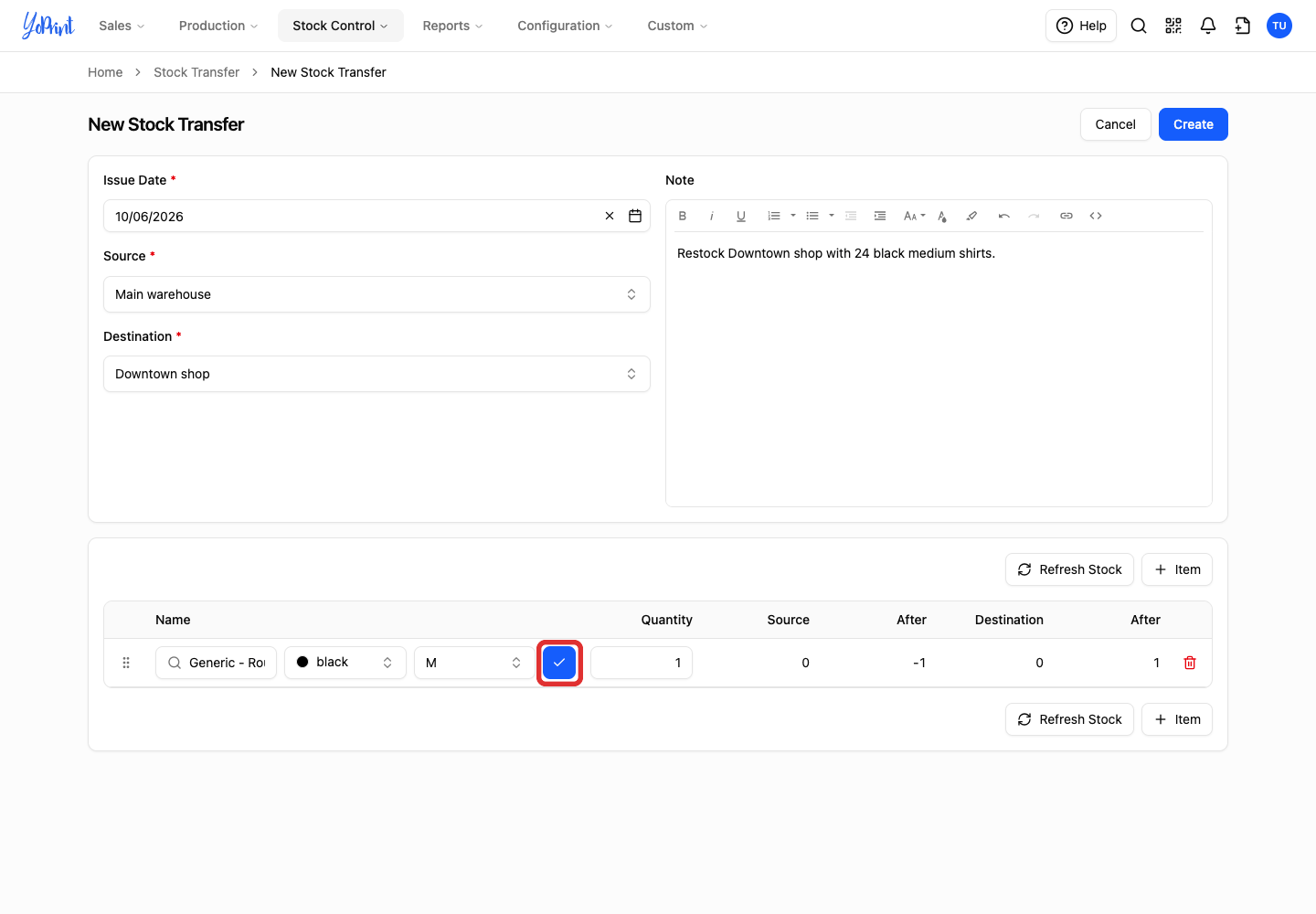Screen dimensions: 1316x914
Task: Open the Destination Downtown shop dropdown
Action: pos(377,374)
